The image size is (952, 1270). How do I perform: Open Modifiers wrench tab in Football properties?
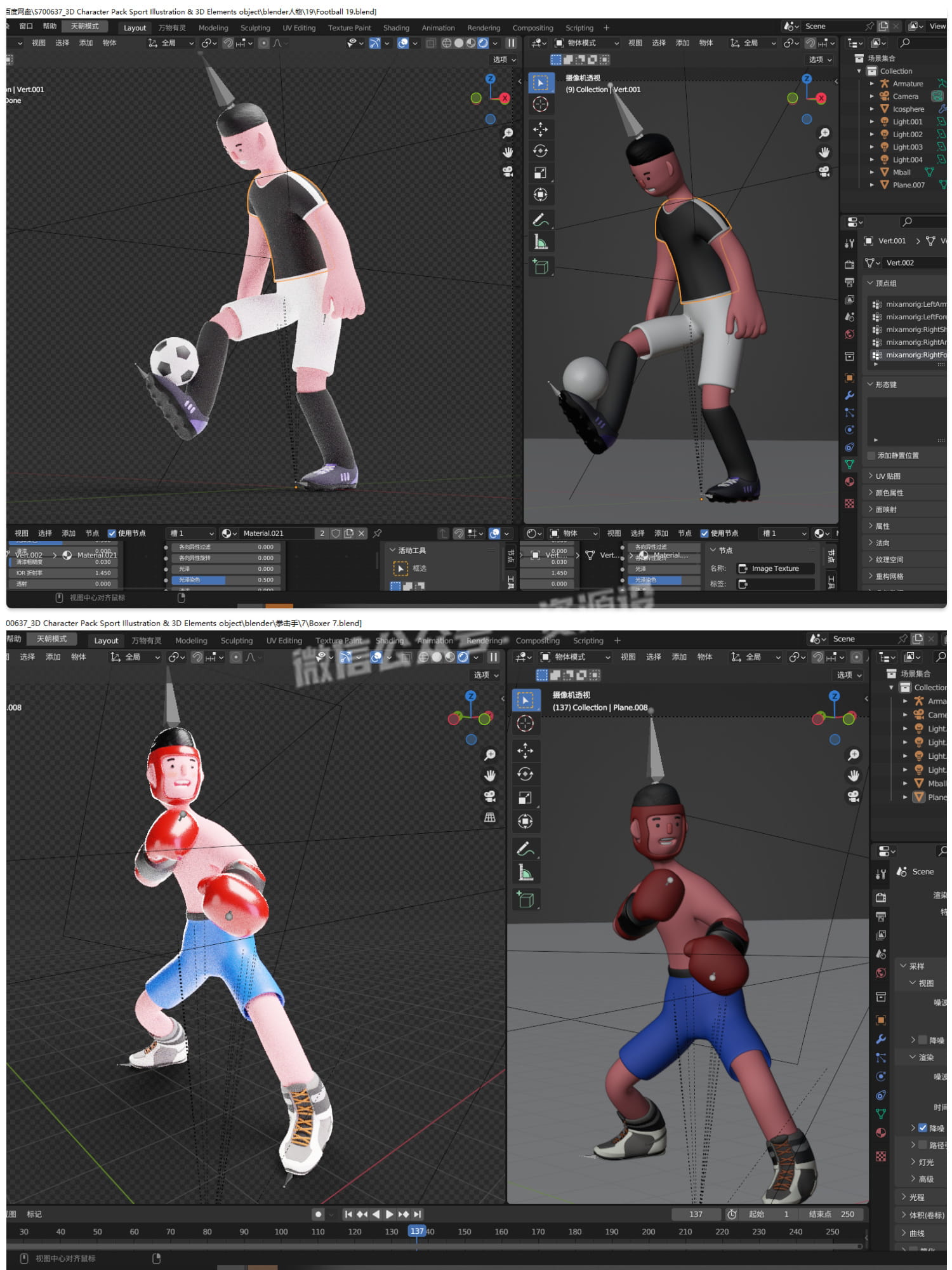pyautogui.click(x=849, y=395)
